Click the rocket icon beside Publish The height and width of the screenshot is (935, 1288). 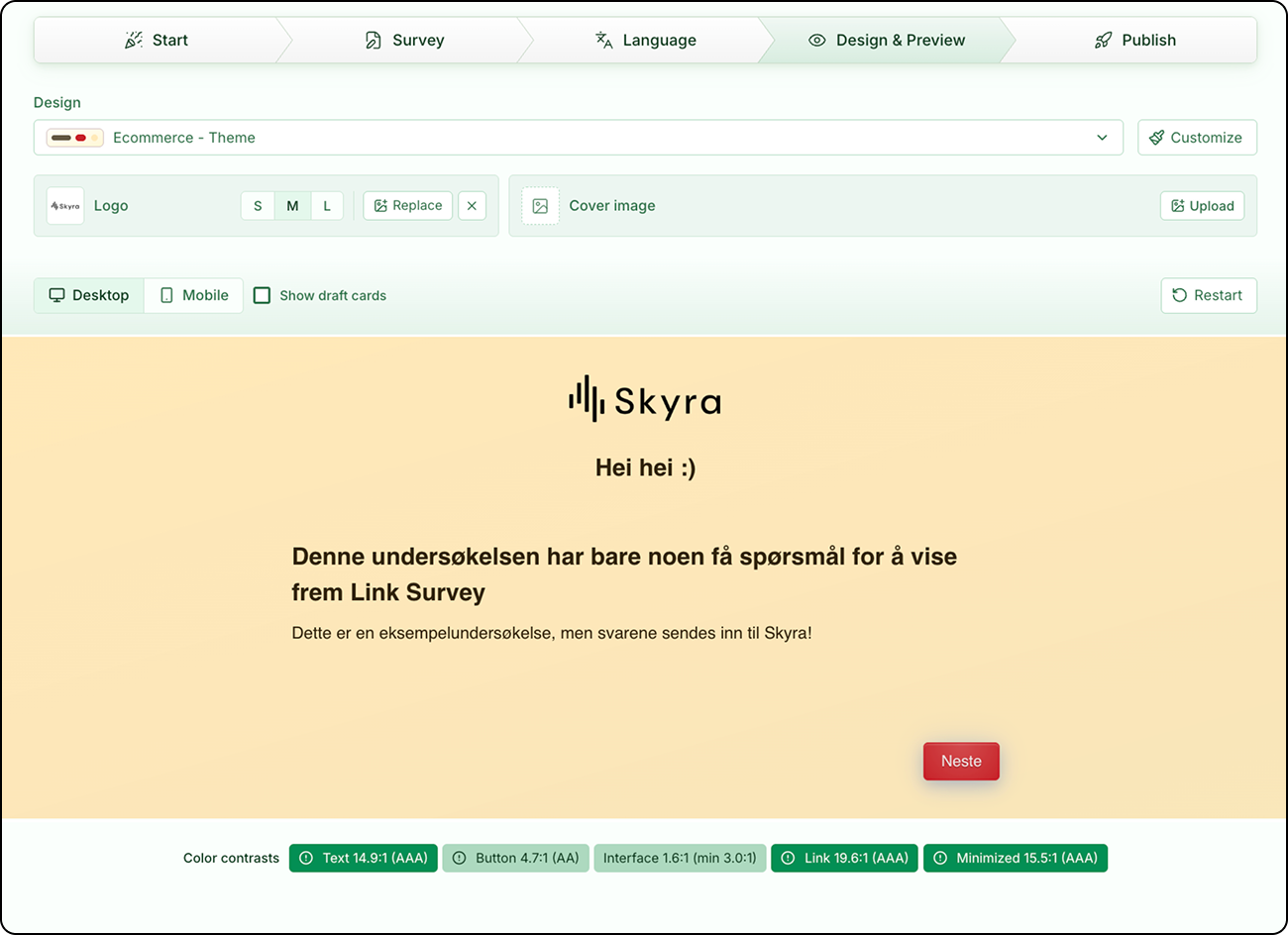[1103, 41]
